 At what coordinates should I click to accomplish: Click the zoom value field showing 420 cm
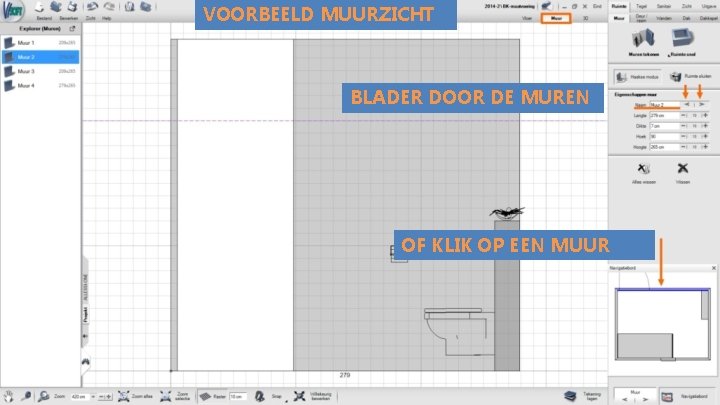click(80, 396)
